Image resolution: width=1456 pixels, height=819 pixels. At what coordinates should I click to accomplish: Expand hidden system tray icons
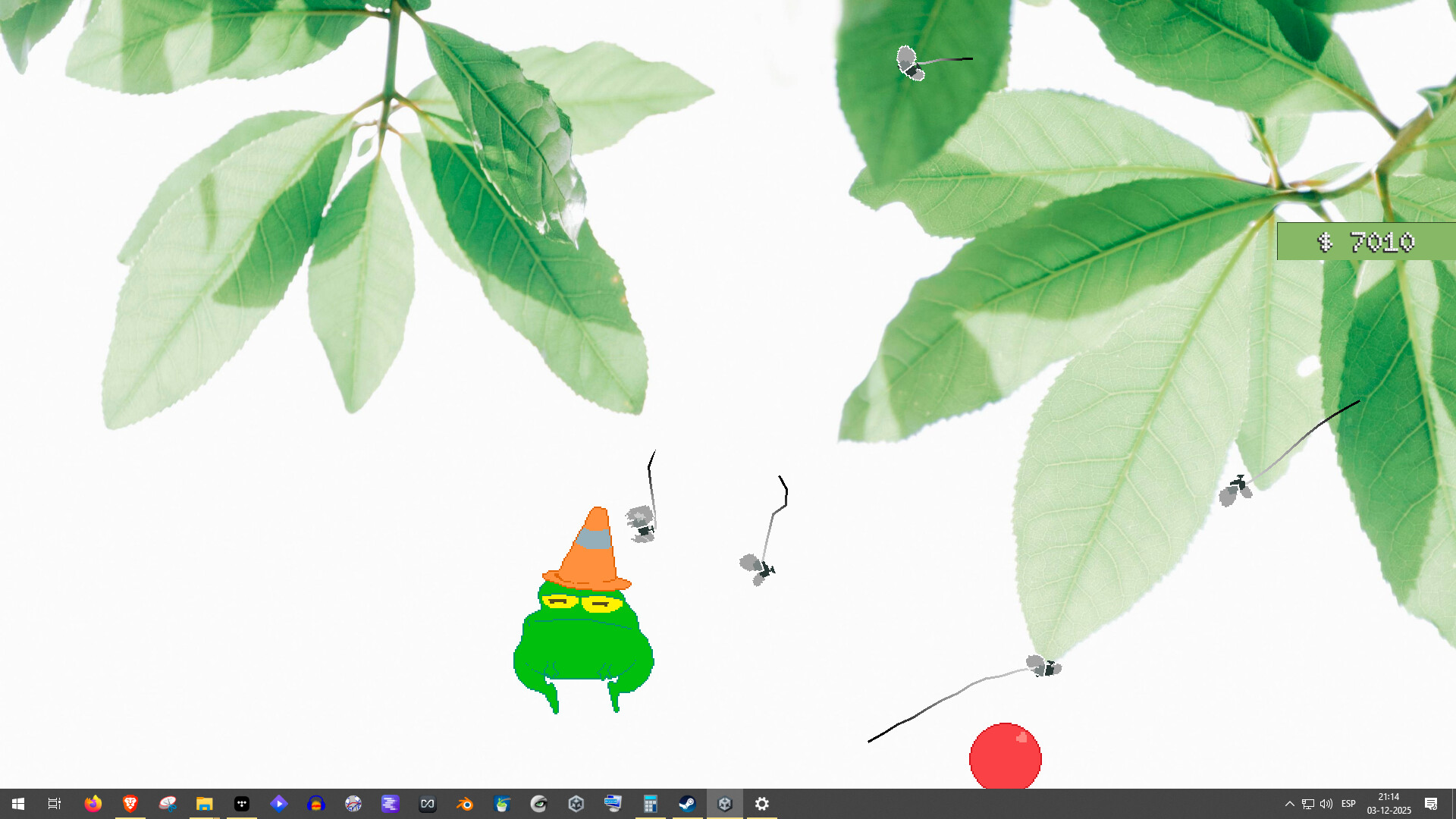[x=1290, y=804]
